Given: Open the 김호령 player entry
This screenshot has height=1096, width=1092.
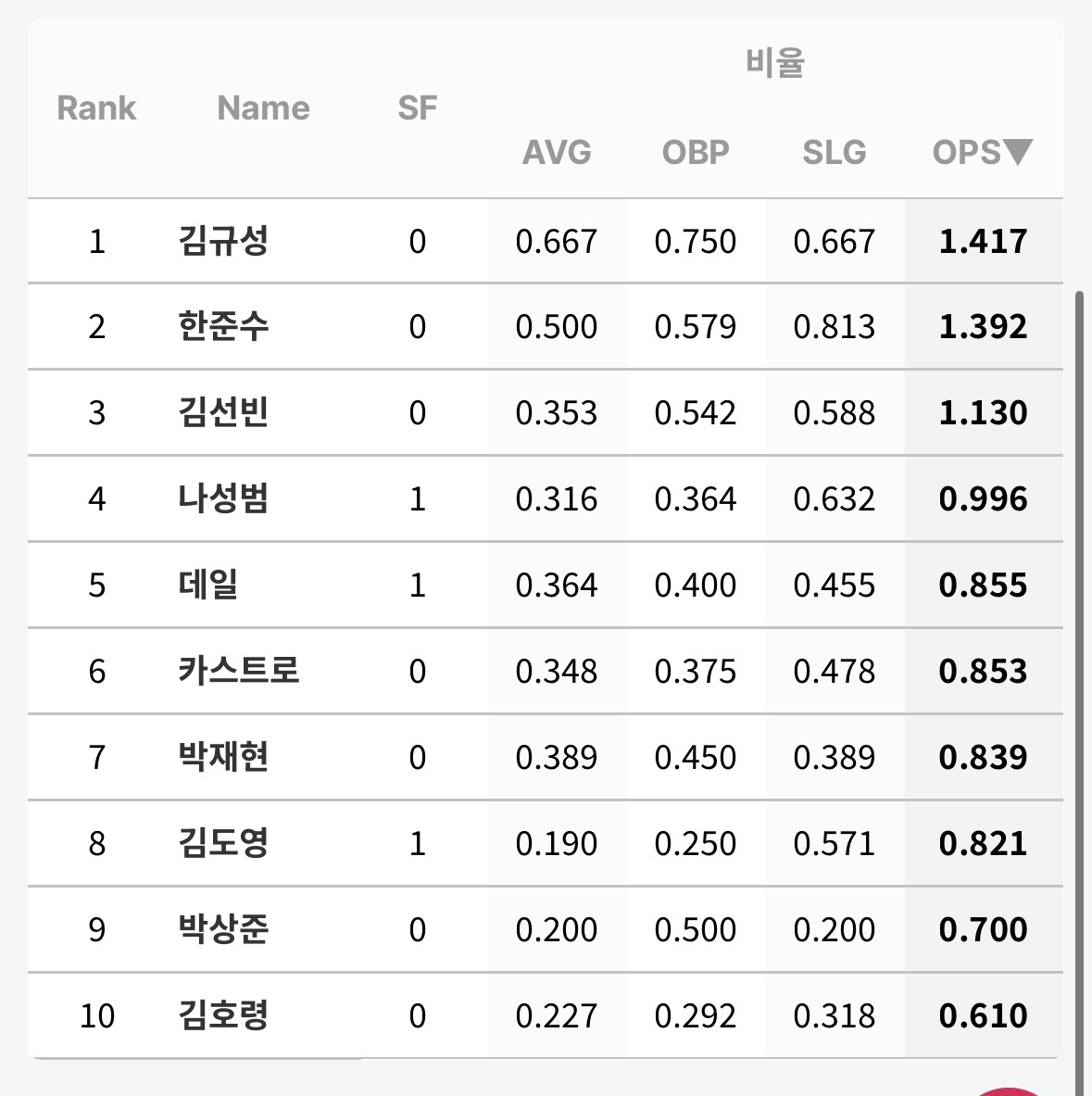Looking at the screenshot, I should point(223,1016).
